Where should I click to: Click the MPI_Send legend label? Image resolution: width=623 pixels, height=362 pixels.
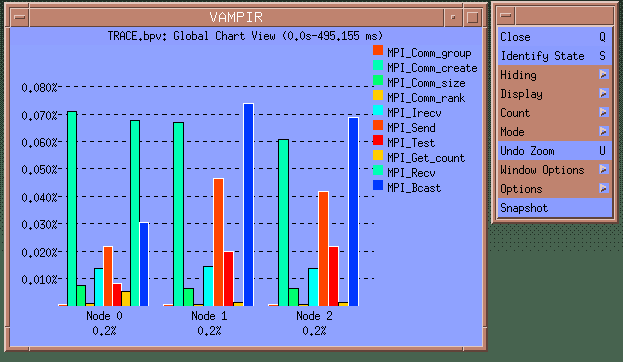[x=411, y=128]
